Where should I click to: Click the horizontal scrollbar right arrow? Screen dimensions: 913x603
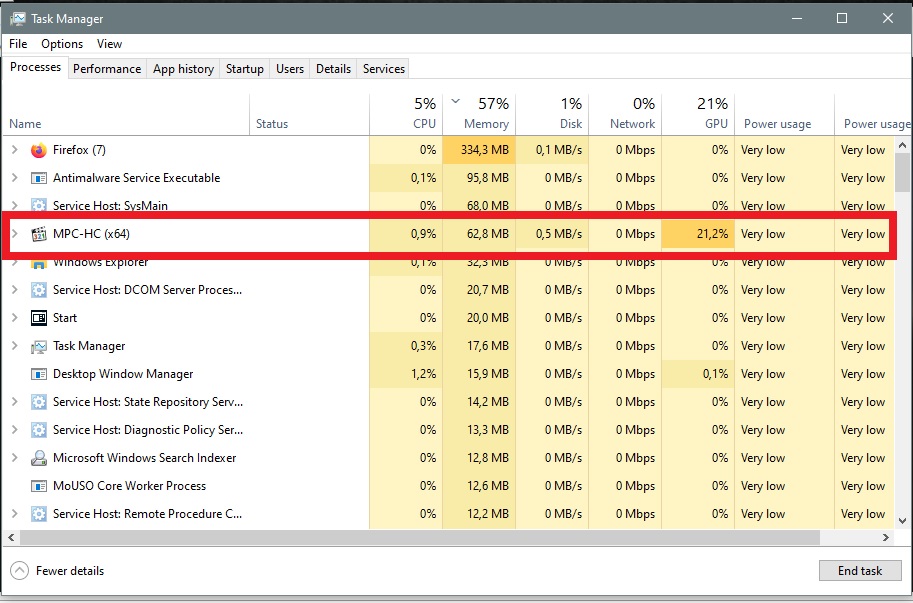coord(886,537)
